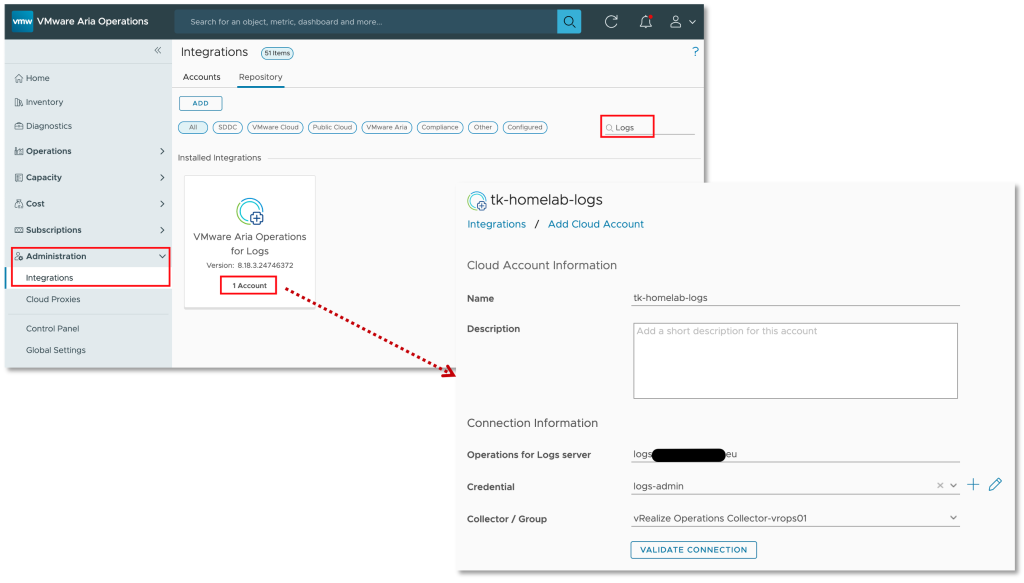Open Cloud Proxies in the sidebar
This screenshot has height=583, width=1024.
[53, 300]
